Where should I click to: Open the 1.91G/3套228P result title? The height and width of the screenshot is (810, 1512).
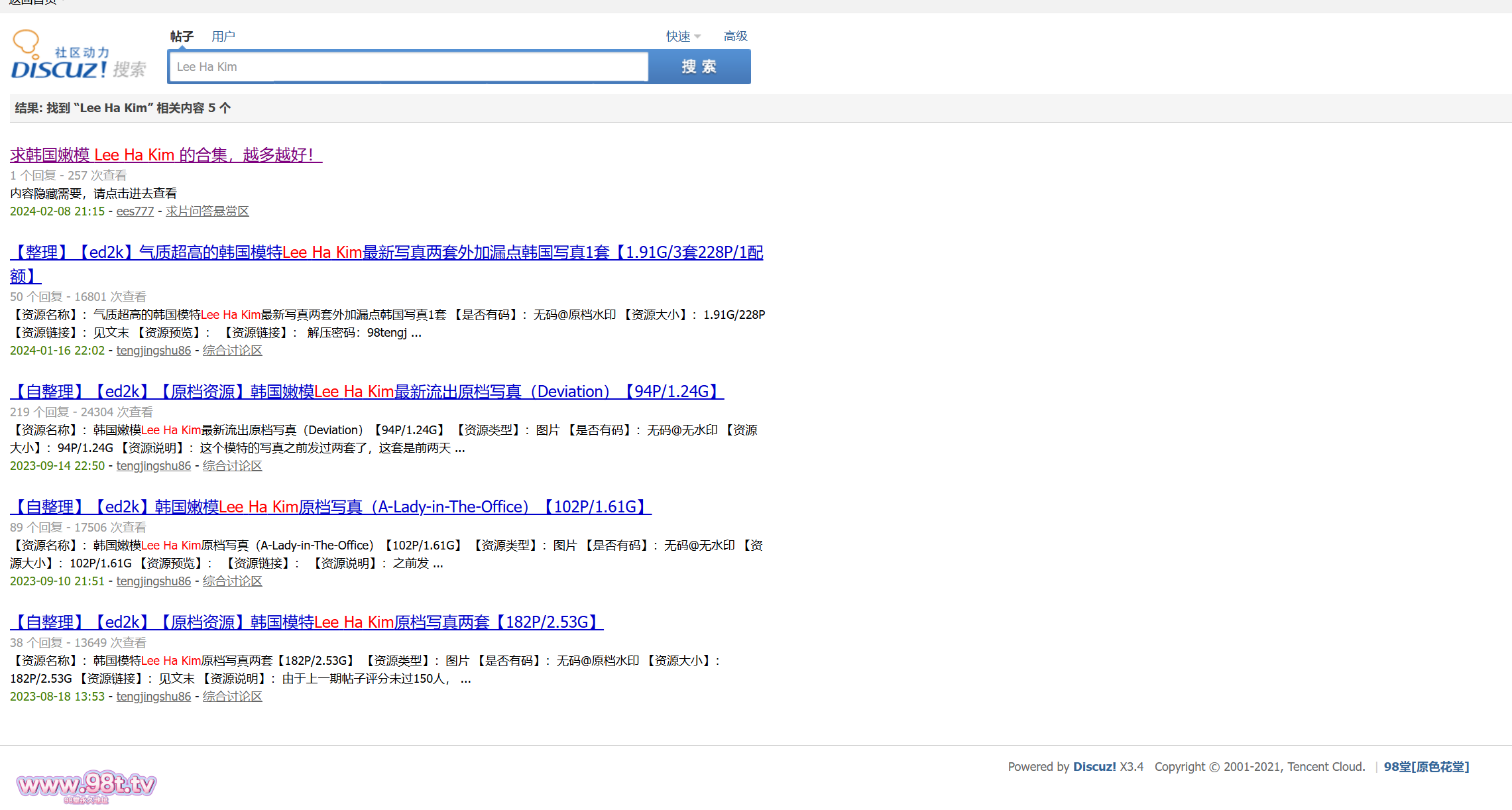click(386, 264)
